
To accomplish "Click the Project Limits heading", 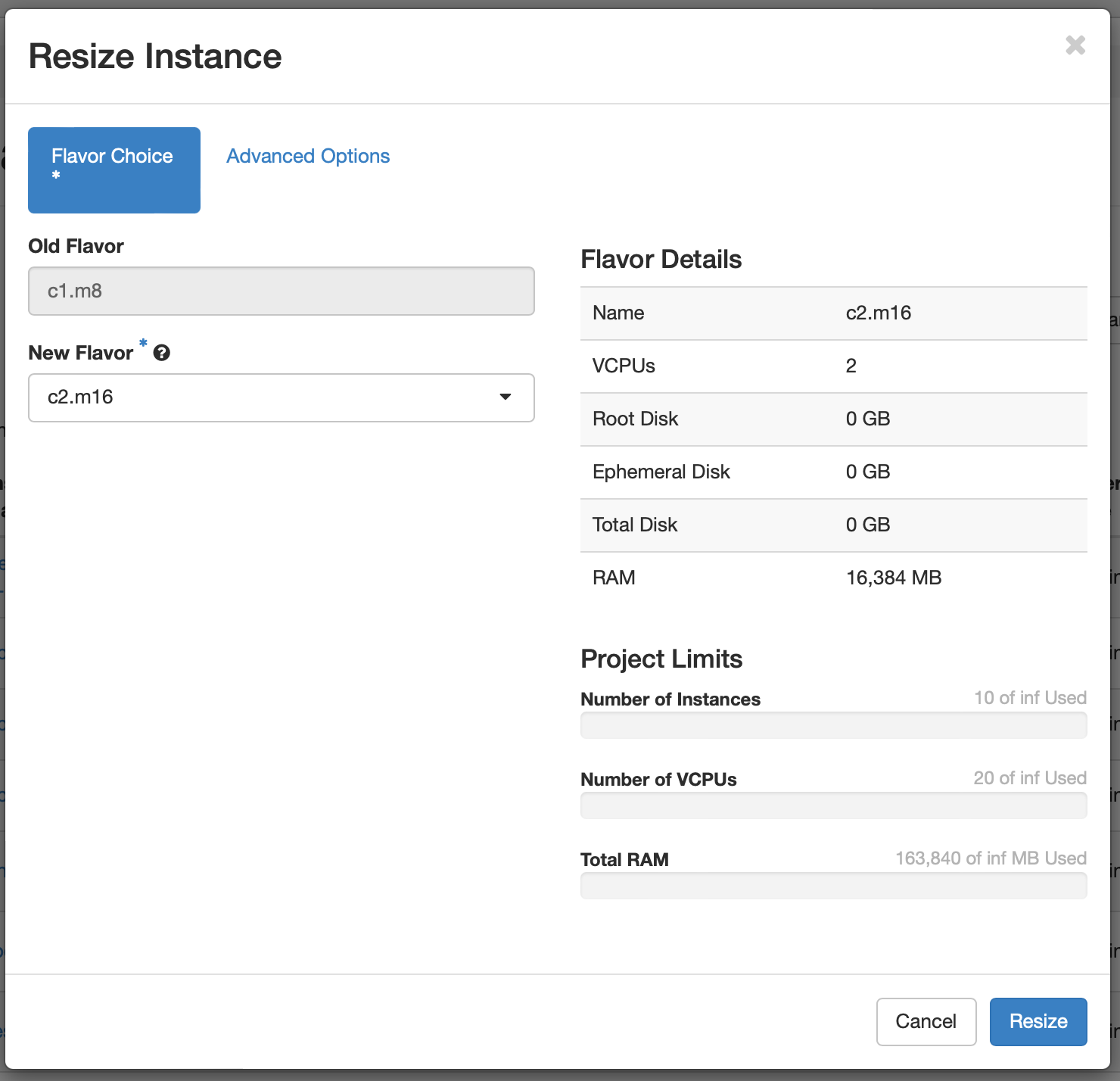I will point(661,659).
